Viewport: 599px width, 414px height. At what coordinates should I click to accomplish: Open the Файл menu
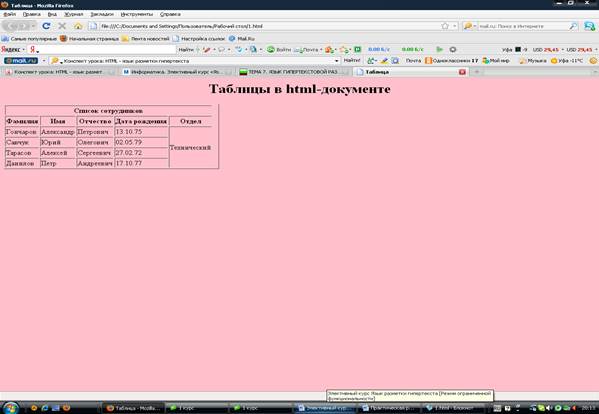[x=10, y=14]
